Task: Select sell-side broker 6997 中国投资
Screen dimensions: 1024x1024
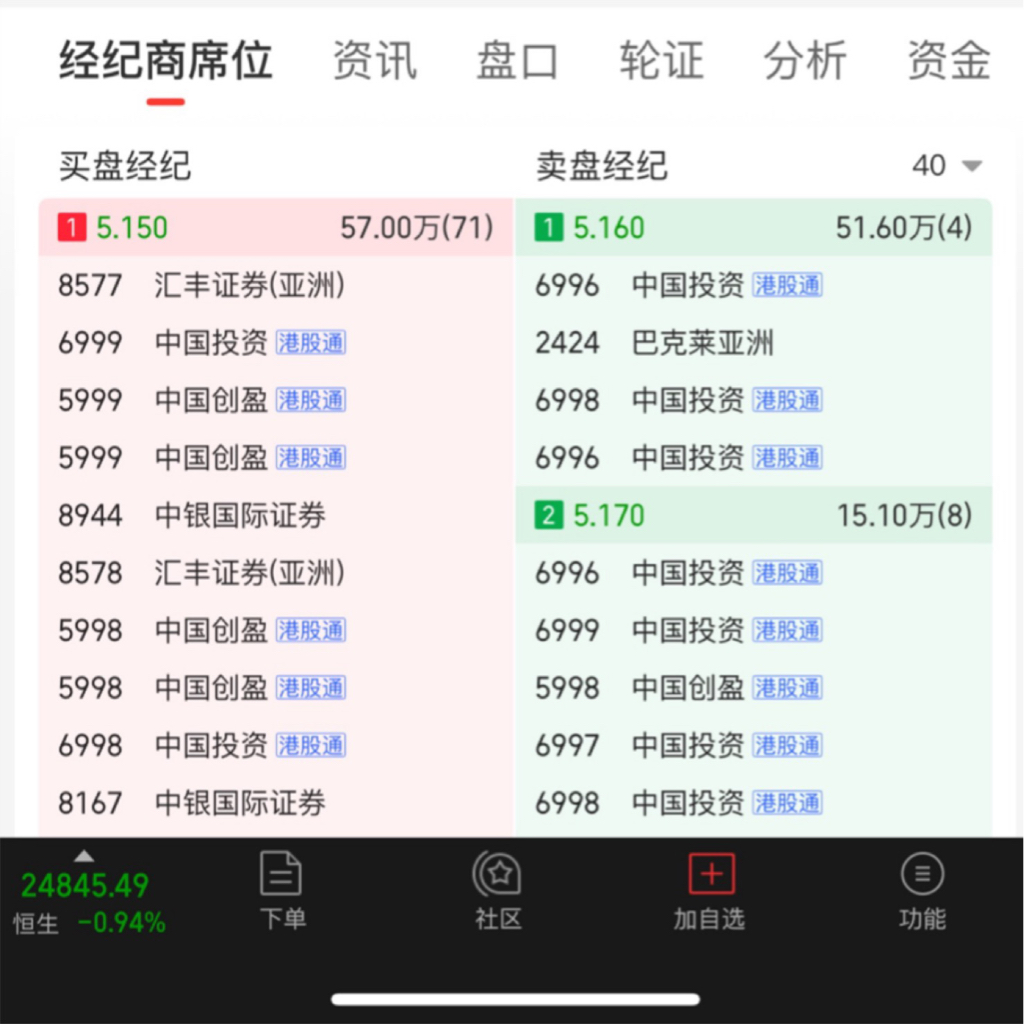Action: [754, 745]
